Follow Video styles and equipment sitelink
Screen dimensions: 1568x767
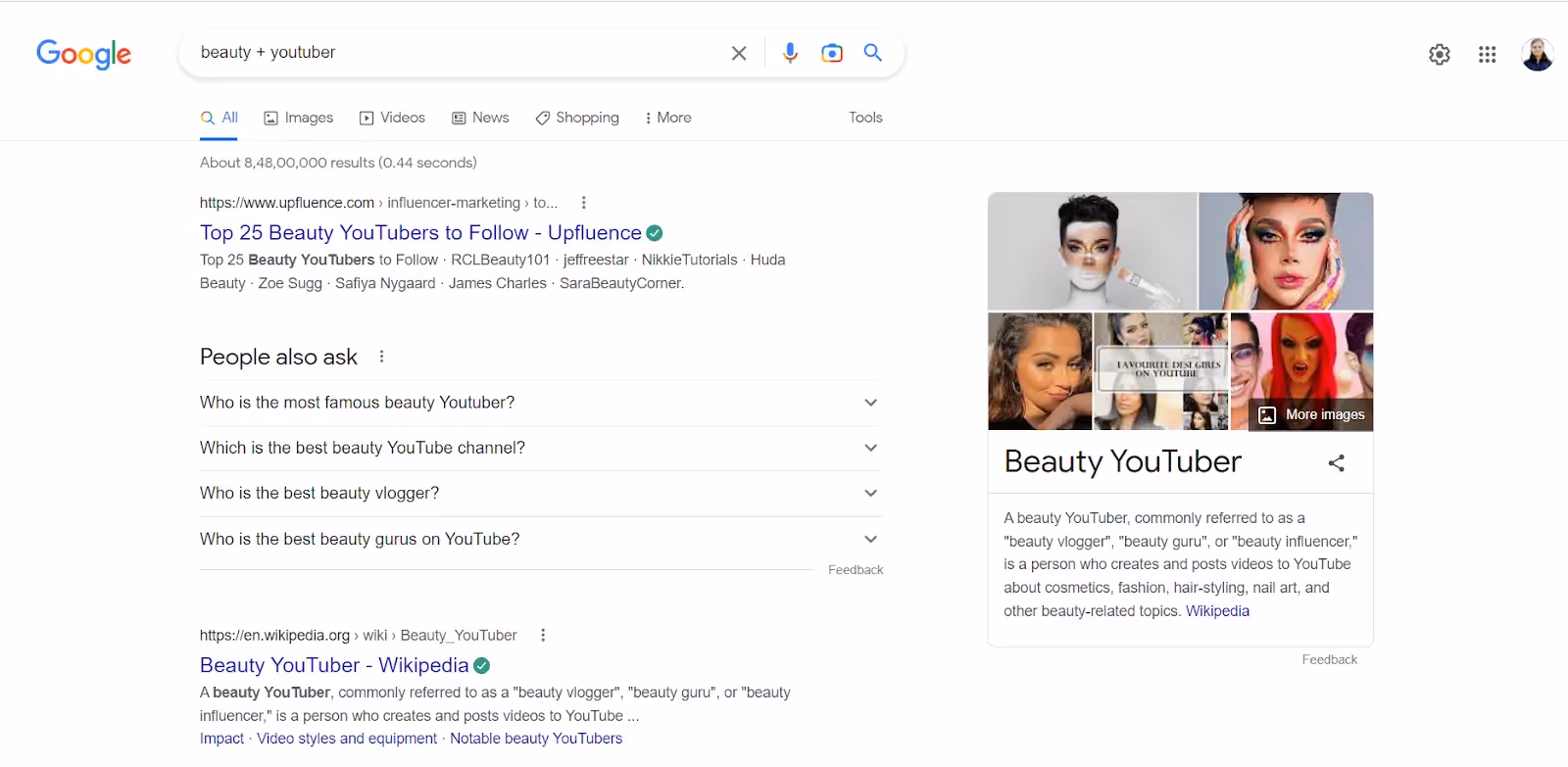347,739
